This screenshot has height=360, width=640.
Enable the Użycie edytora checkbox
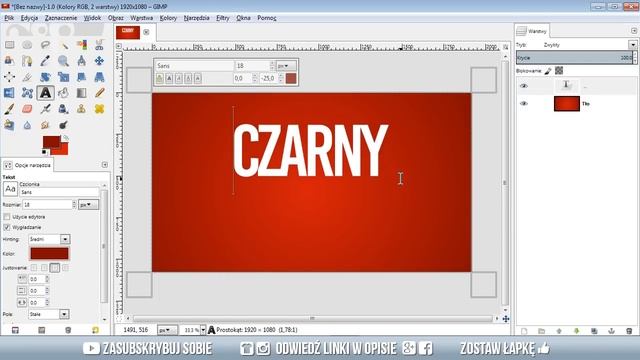click(7, 217)
